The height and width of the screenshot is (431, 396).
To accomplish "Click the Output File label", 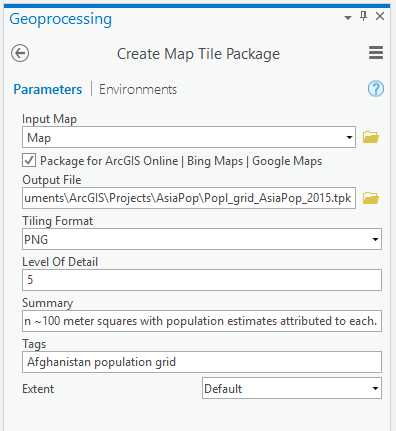I will click(52, 180).
